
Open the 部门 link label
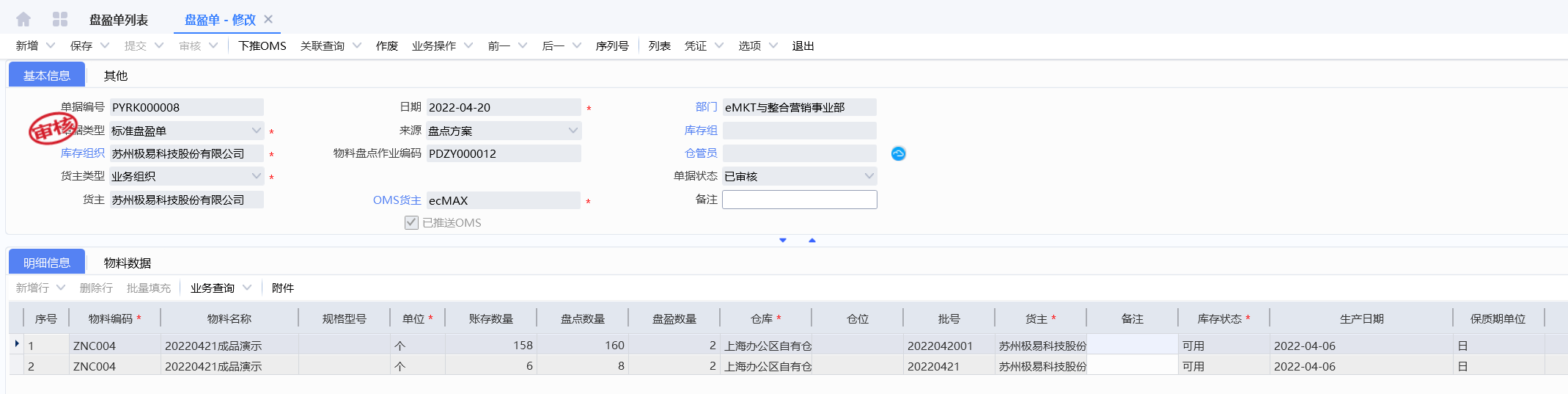tap(707, 106)
